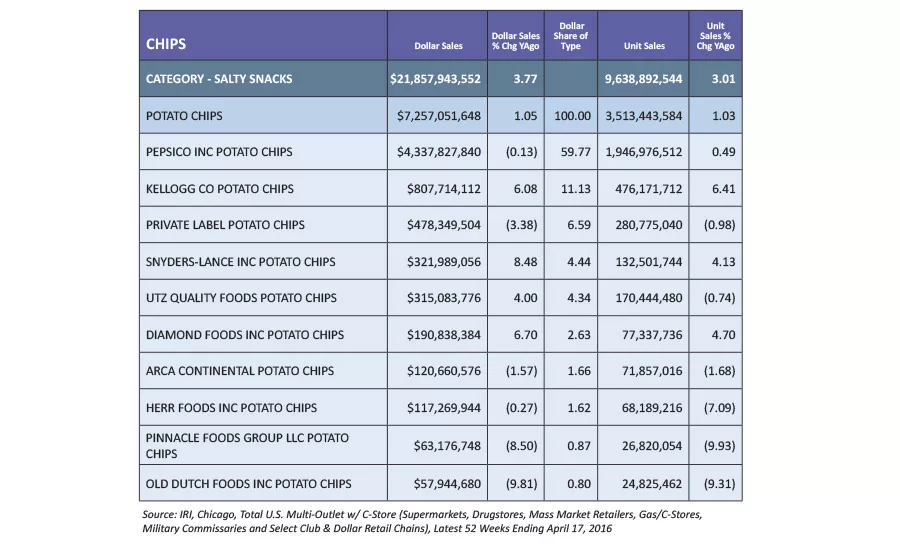Select KELLOGG CO POTATO CHIPS label
This screenshot has height=550, width=900.
click(219, 188)
